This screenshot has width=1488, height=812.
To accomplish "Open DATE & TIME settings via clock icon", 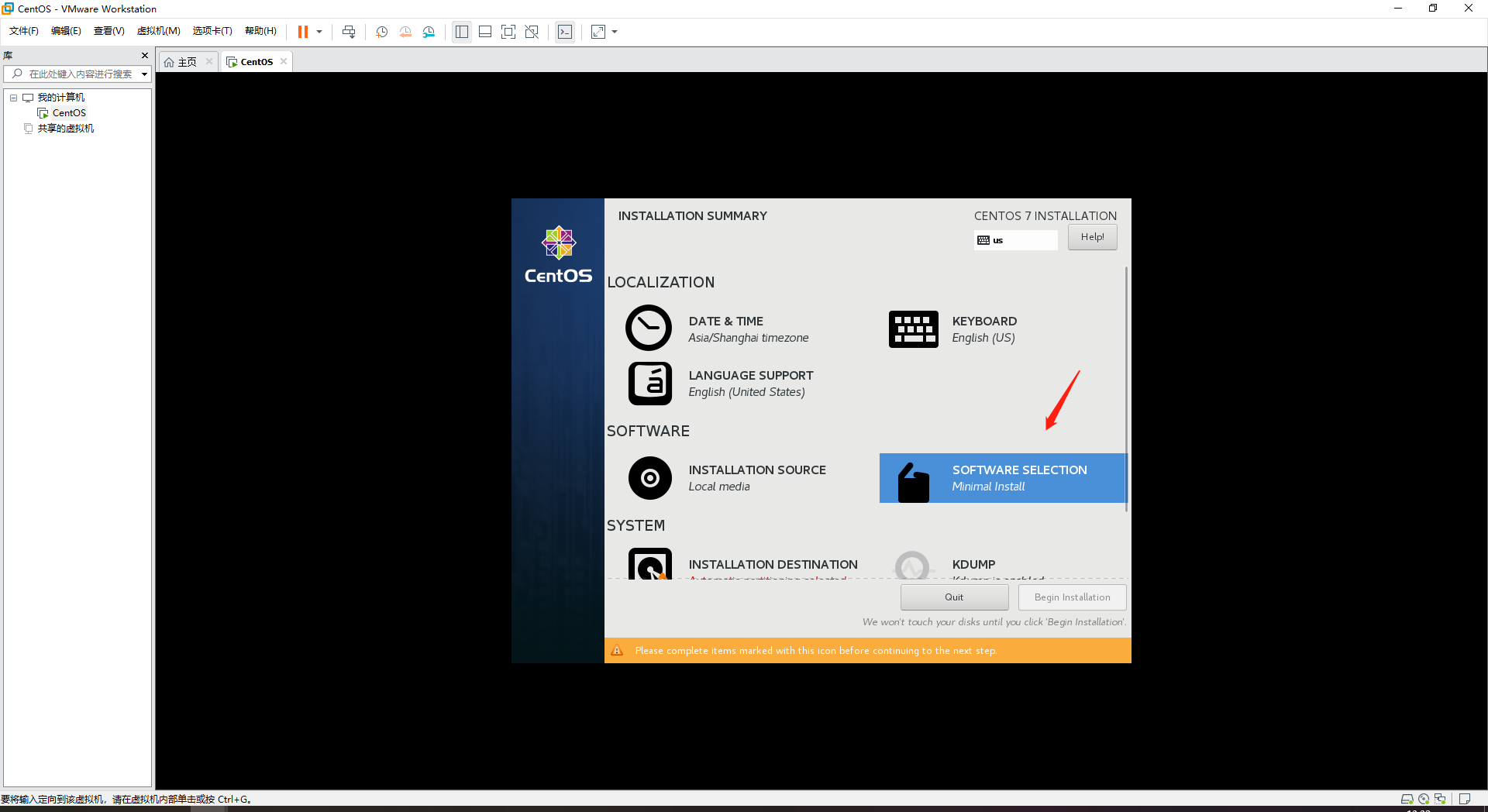I will [649, 328].
